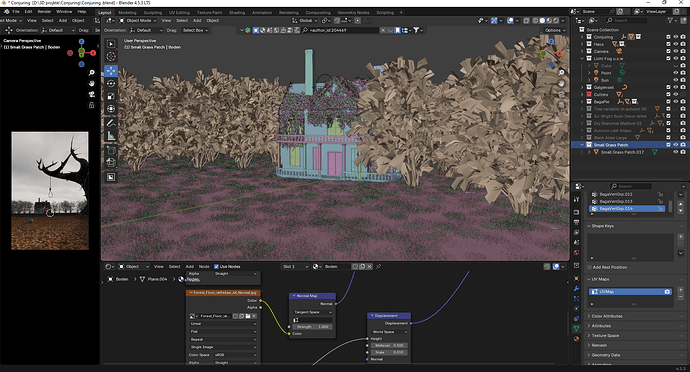Select the Scale tool in viewport toolbar

pos(111,96)
